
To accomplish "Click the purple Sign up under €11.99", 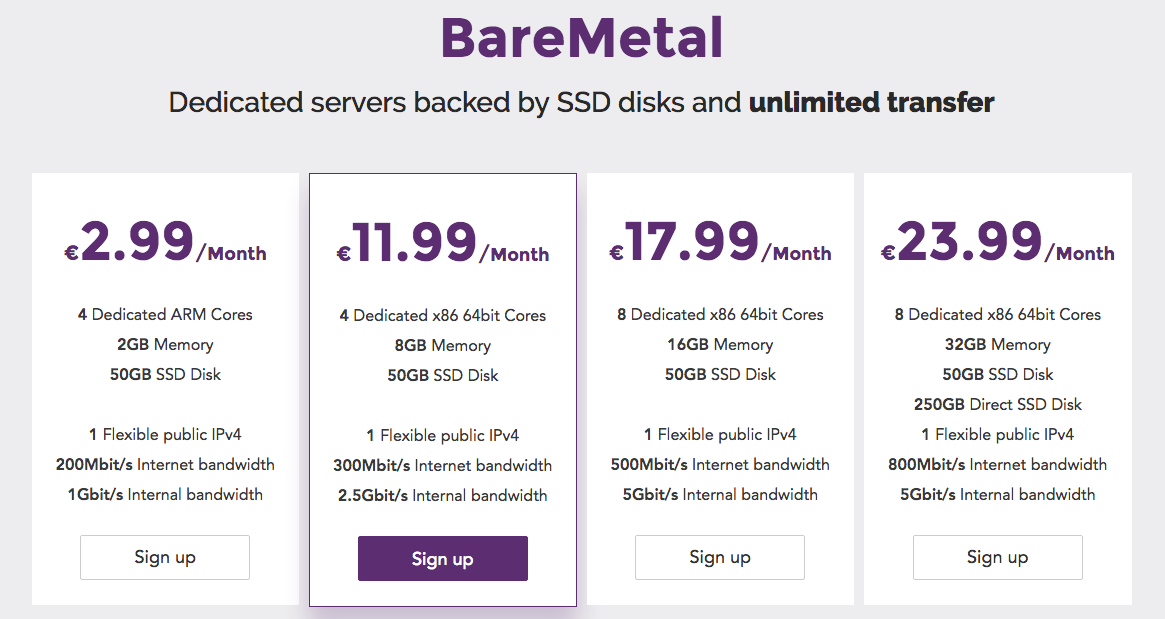I will point(443,558).
